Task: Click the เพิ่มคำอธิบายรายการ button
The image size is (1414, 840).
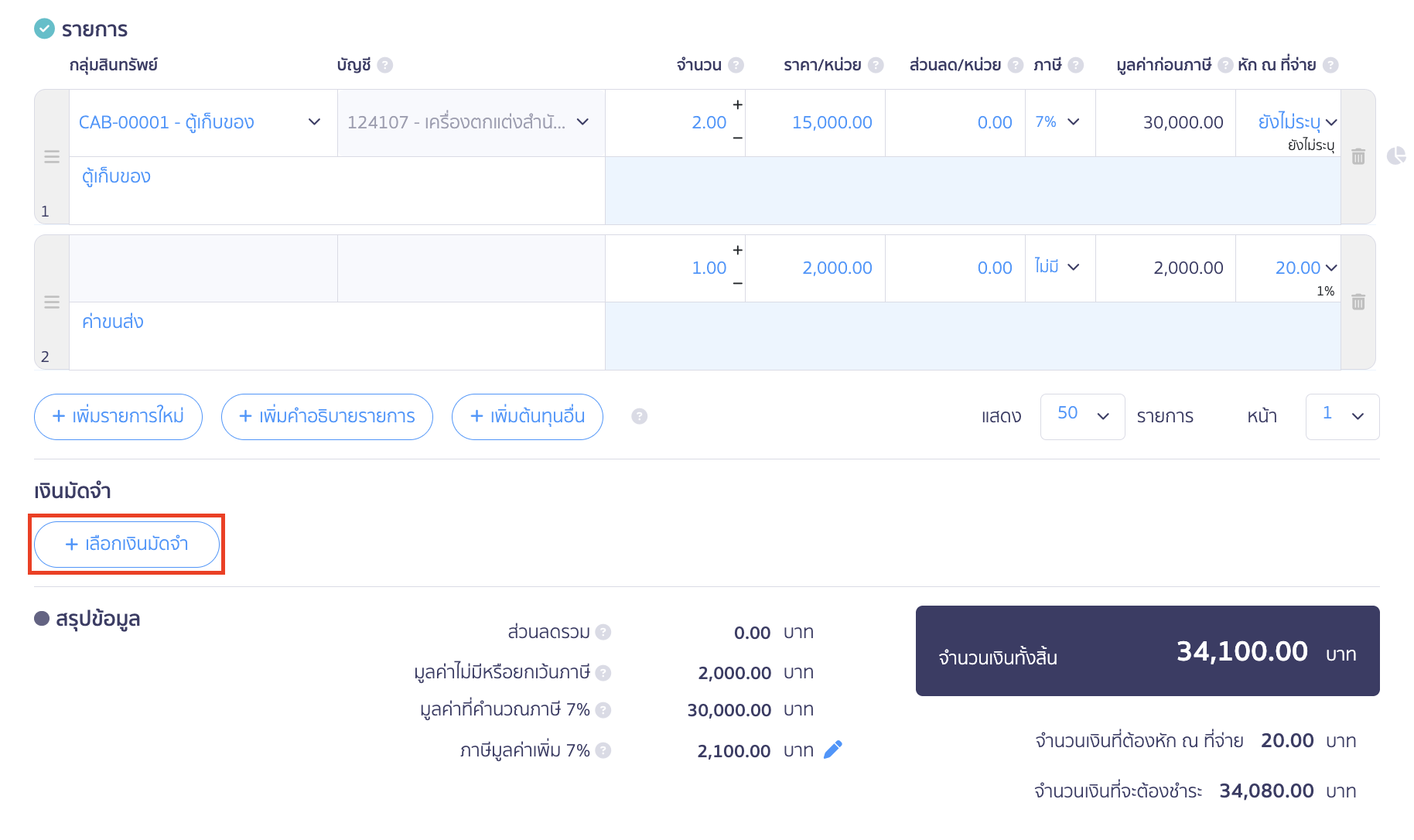Action: 326,416
